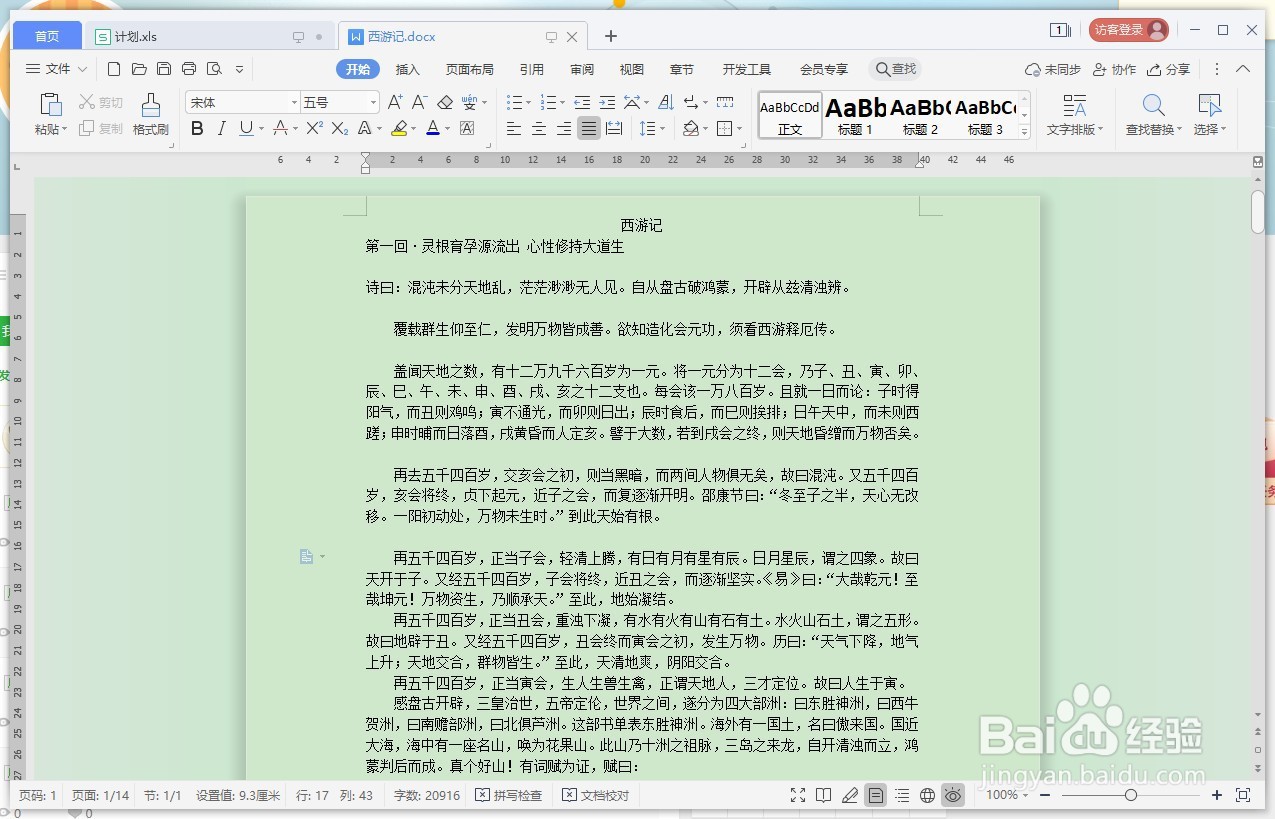
Task: Click fit-page zoom icon at far right
Action: pos(1243,795)
